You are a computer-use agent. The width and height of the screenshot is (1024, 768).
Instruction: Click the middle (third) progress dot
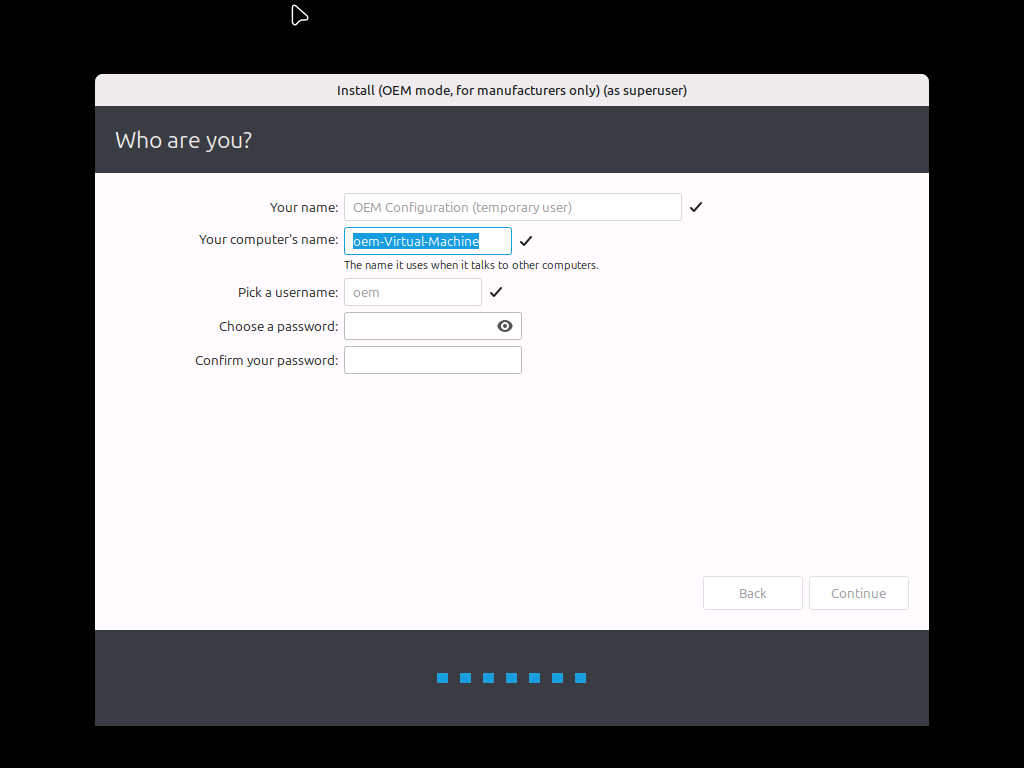pos(488,678)
